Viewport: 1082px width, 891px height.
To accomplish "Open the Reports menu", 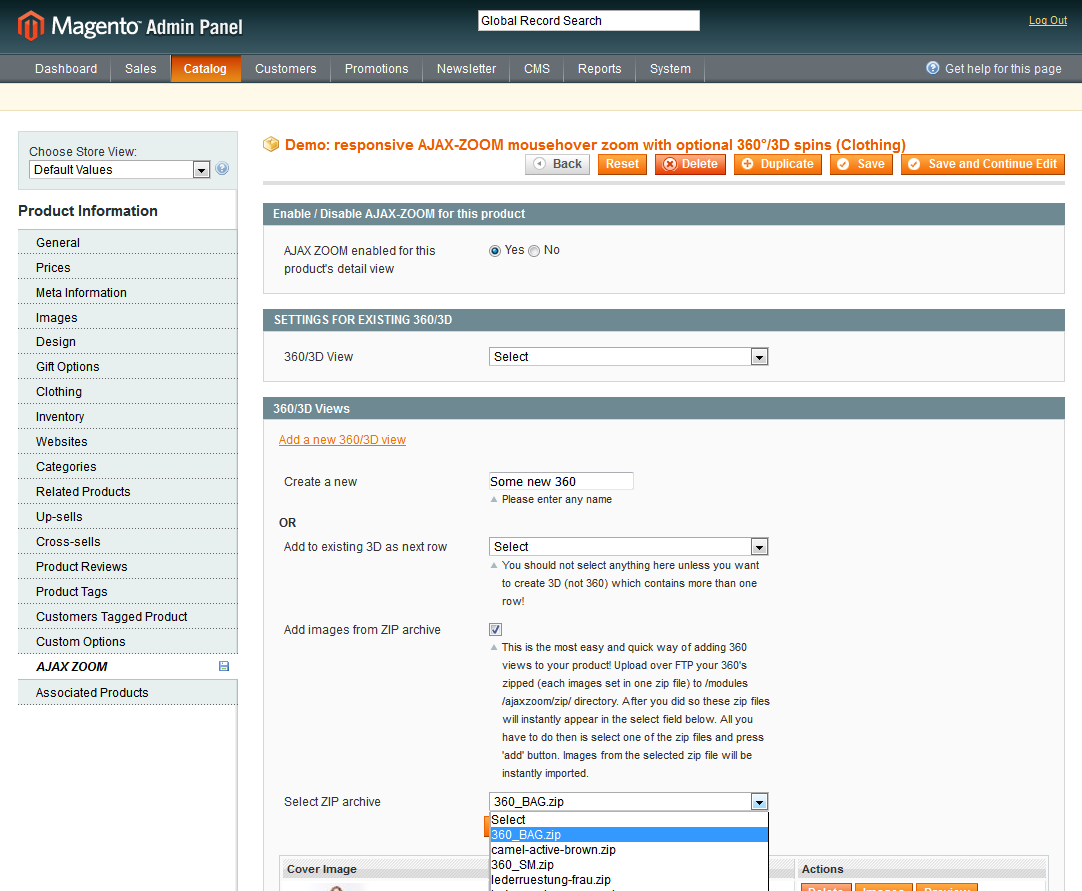I will [600, 68].
